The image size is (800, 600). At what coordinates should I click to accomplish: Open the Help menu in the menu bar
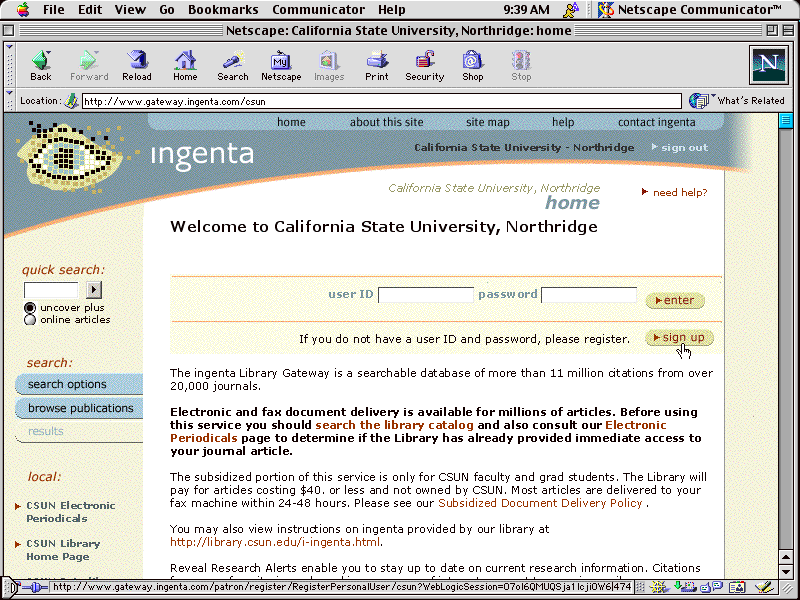(x=392, y=9)
